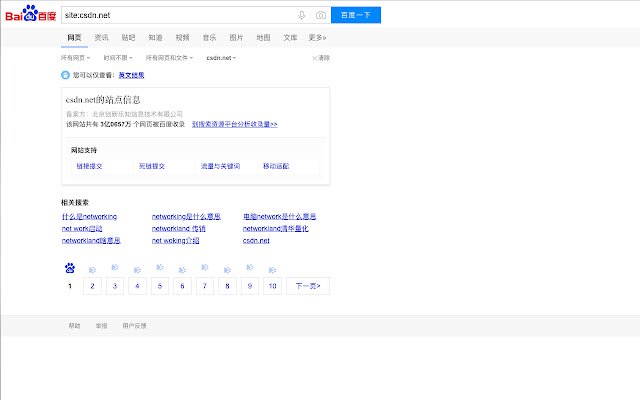
Task: Open related search networkland清华量化
Action: point(276,229)
